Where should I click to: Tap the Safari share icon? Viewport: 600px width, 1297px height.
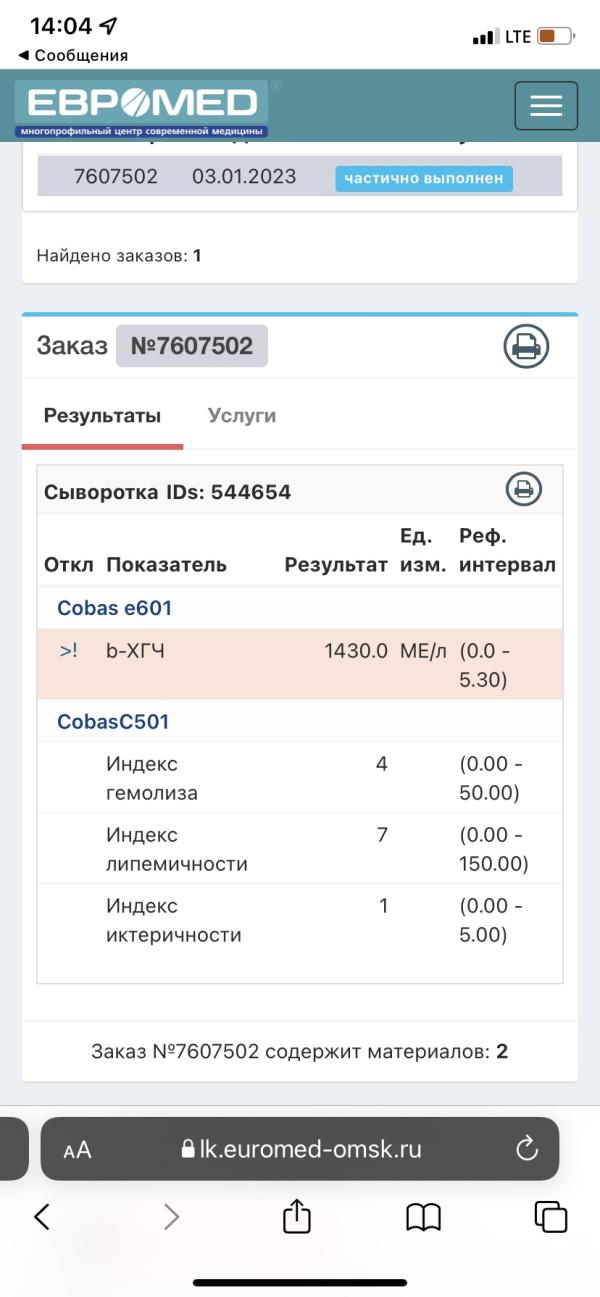(x=297, y=1216)
